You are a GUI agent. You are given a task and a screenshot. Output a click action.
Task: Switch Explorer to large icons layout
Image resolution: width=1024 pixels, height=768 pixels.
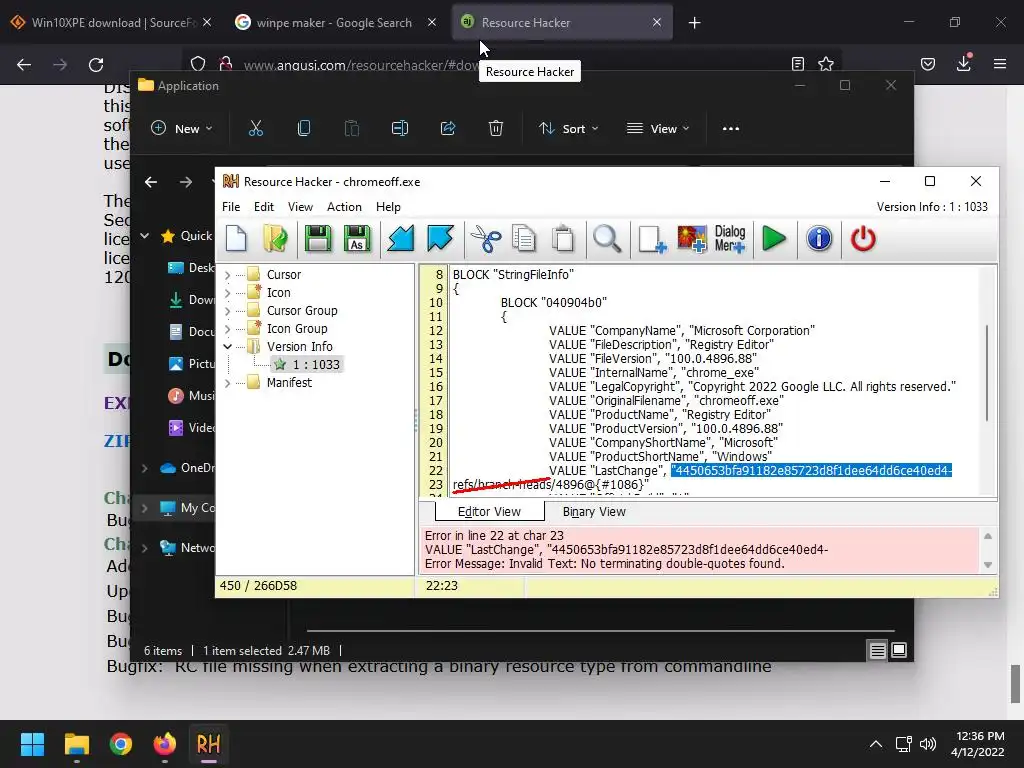(x=899, y=650)
